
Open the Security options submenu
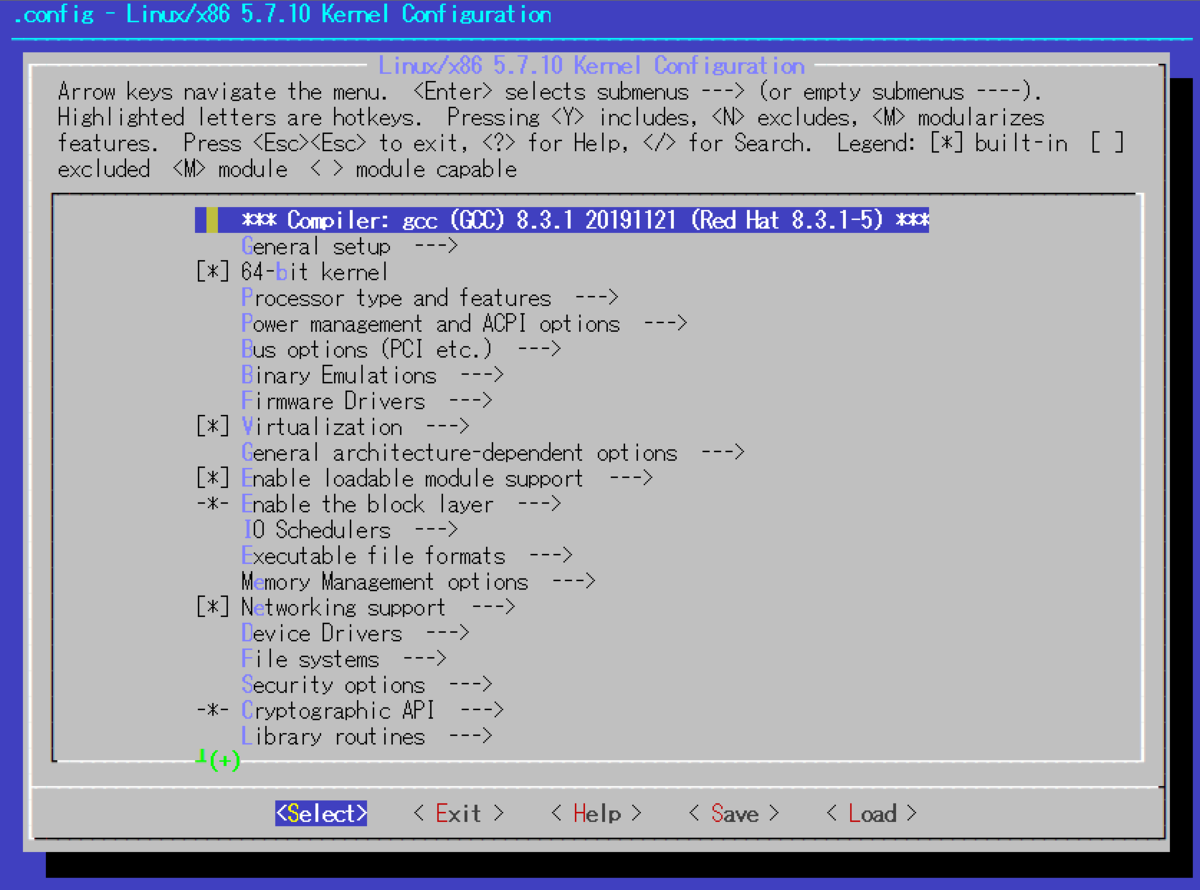367,685
